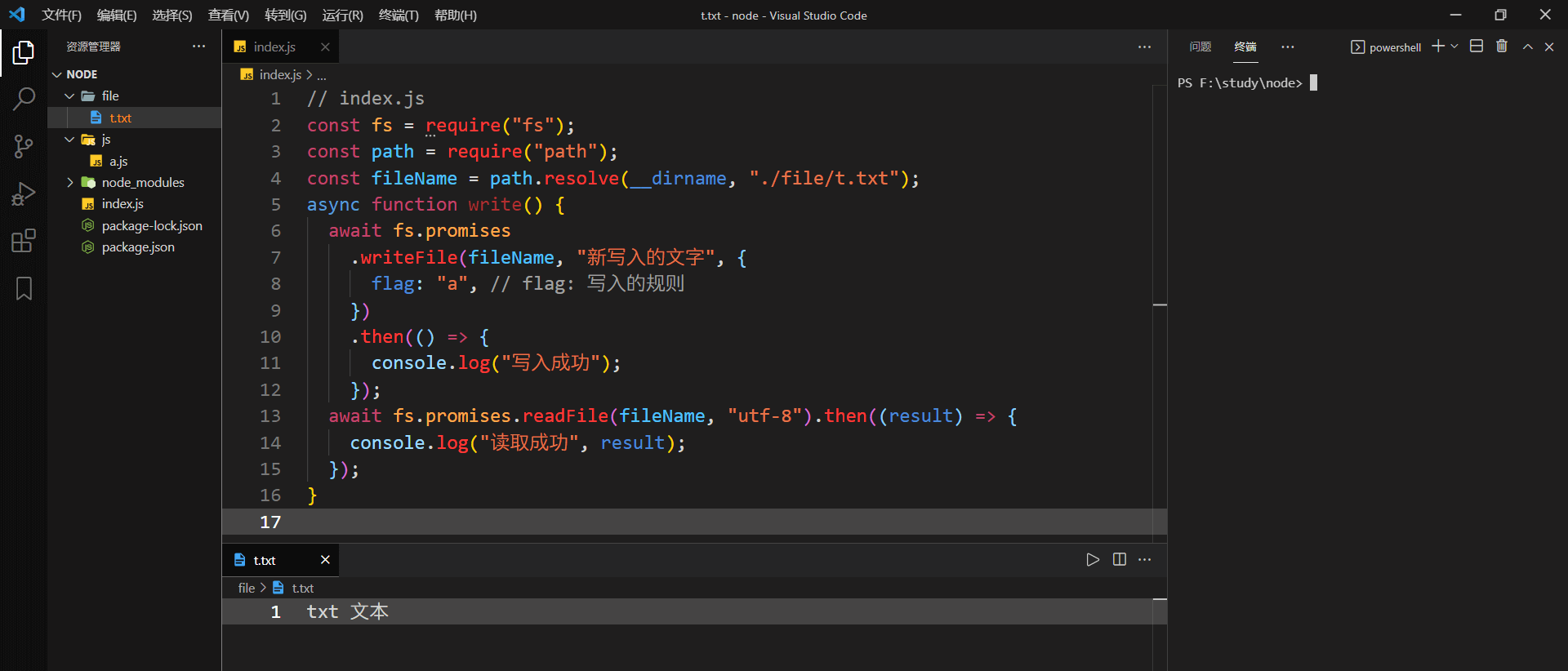The width and height of the screenshot is (1568, 671).
Task: Open the Source Control view icon
Action: click(24, 147)
